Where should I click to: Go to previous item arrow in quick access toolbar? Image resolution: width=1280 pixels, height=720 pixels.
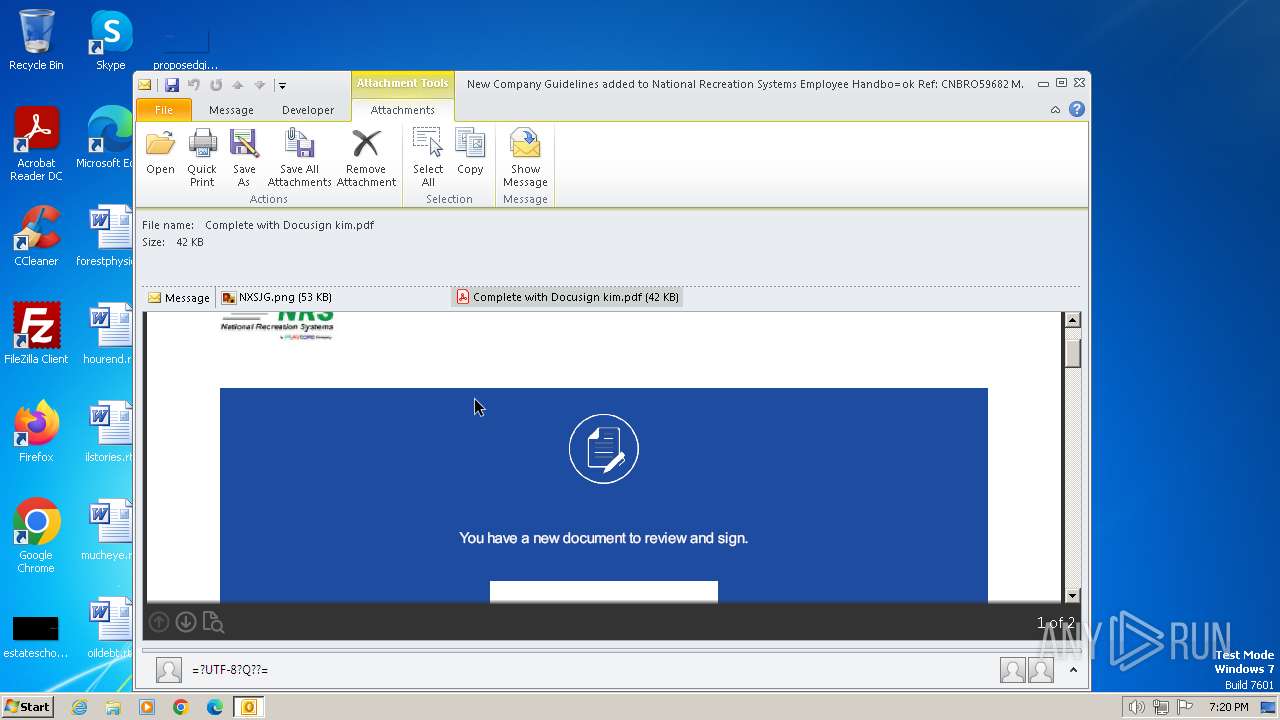238,85
